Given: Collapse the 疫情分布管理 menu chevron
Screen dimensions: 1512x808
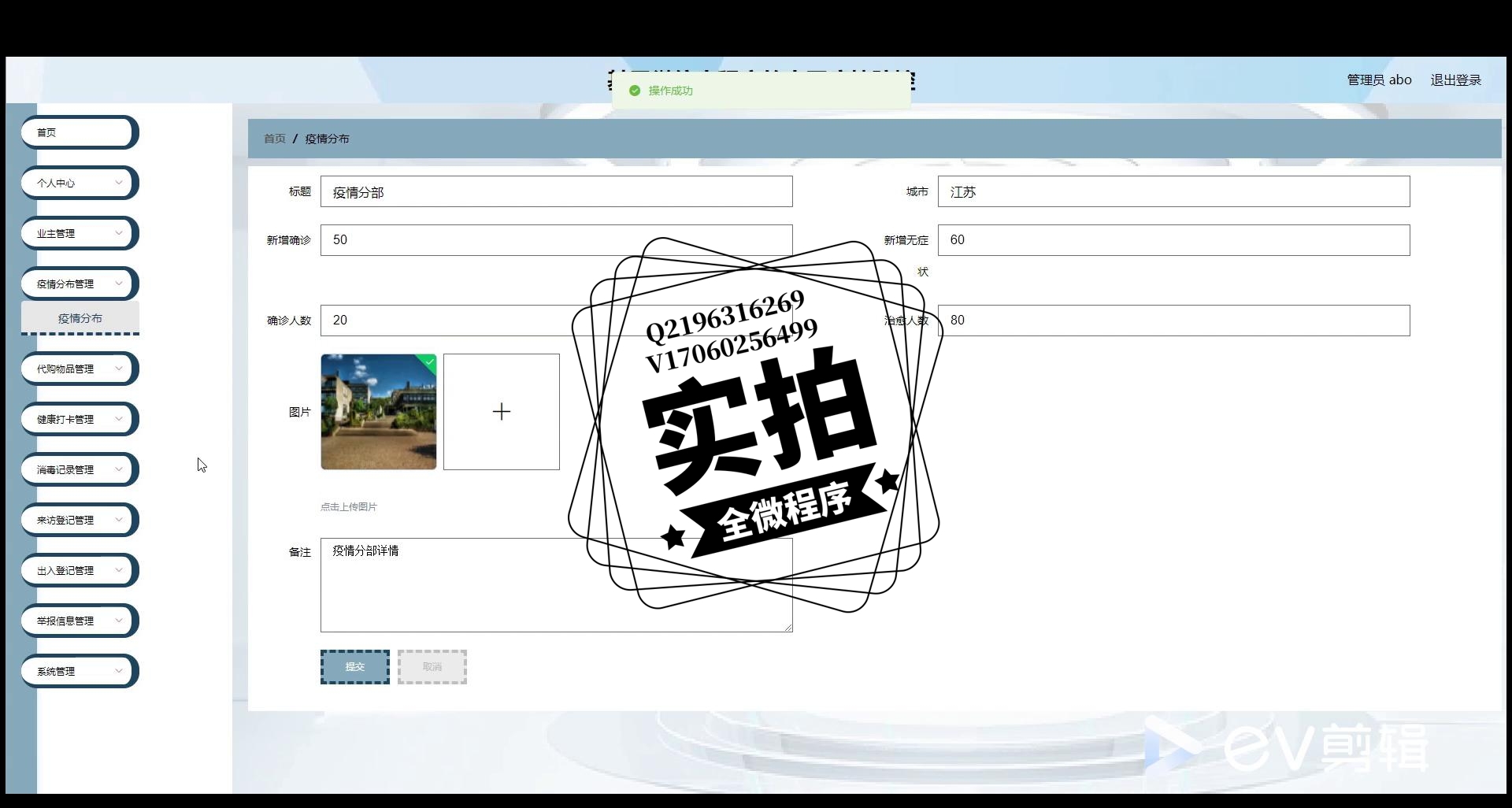Looking at the screenshot, I should pos(119,284).
